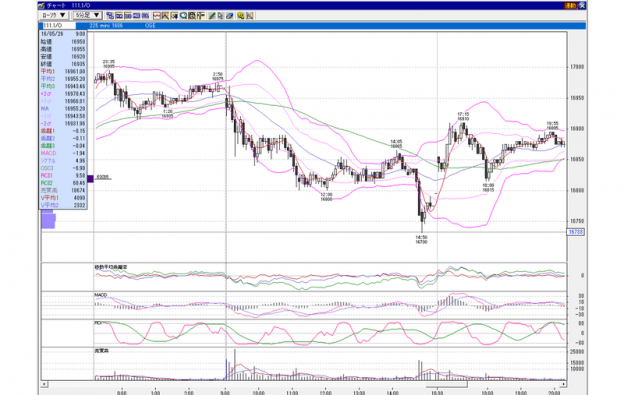Click the cursor pointer tool icon
Image resolution: width=624 pixels, height=395 pixels.
click(x=221, y=16)
